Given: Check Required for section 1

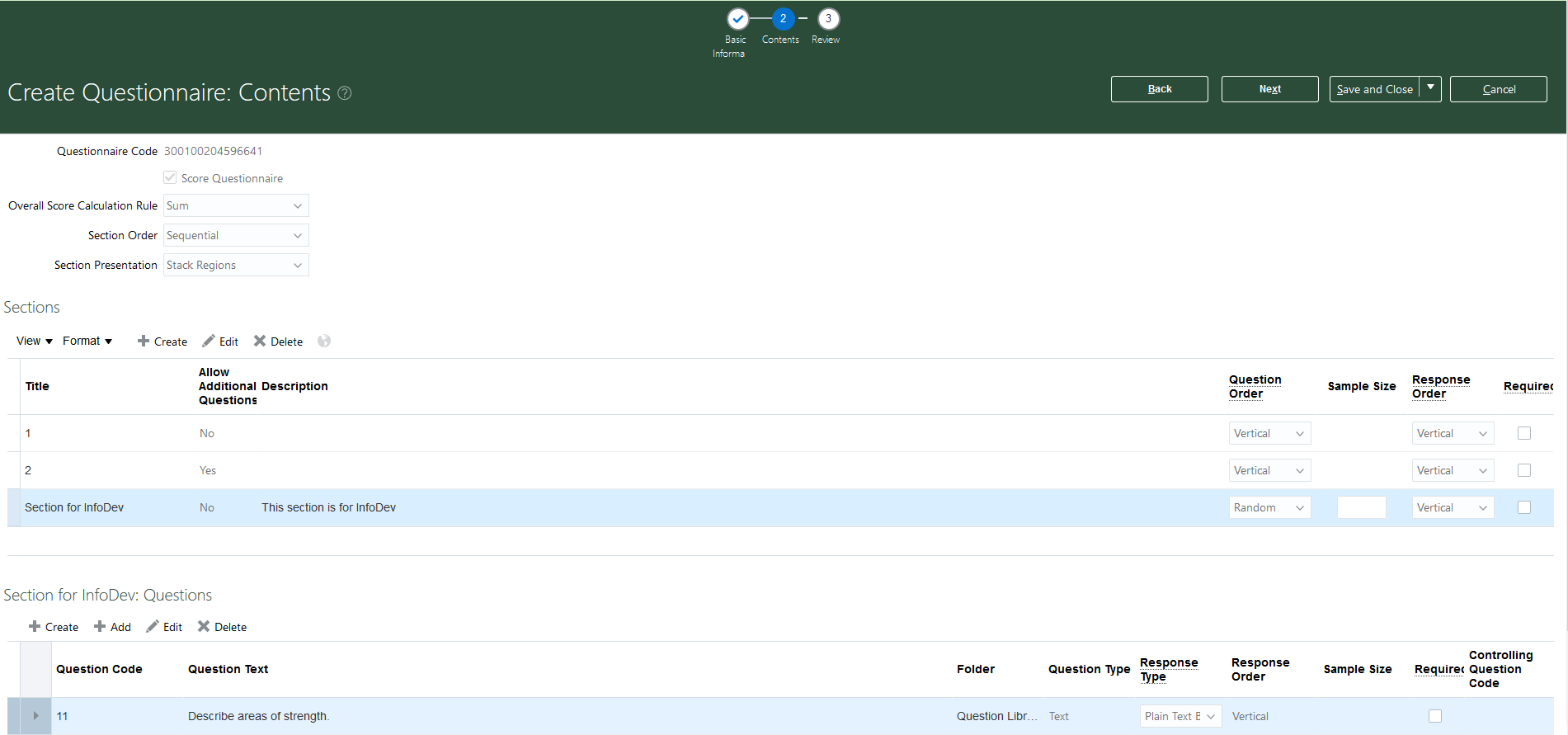Looking at the screenshot, I should click(1524, 433).
